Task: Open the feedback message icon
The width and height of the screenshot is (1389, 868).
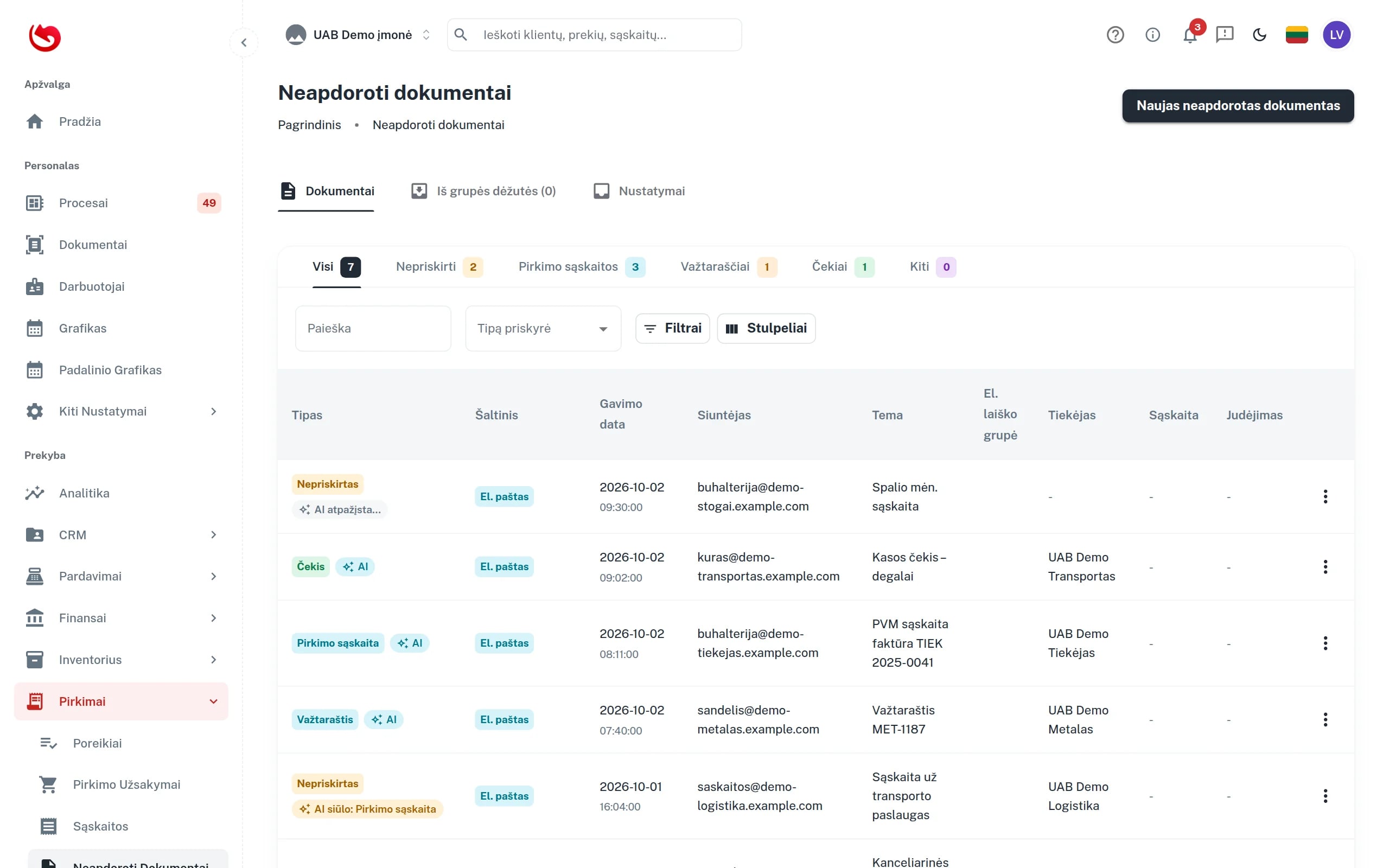Action: coord(1224,35)
